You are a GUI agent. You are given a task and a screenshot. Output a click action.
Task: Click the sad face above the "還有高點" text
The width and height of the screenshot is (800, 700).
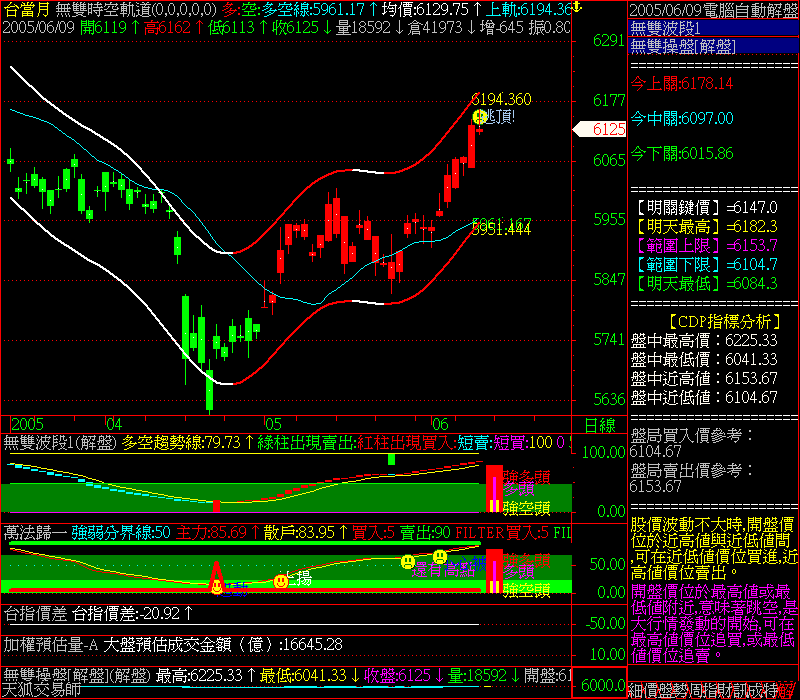[408, 562]
